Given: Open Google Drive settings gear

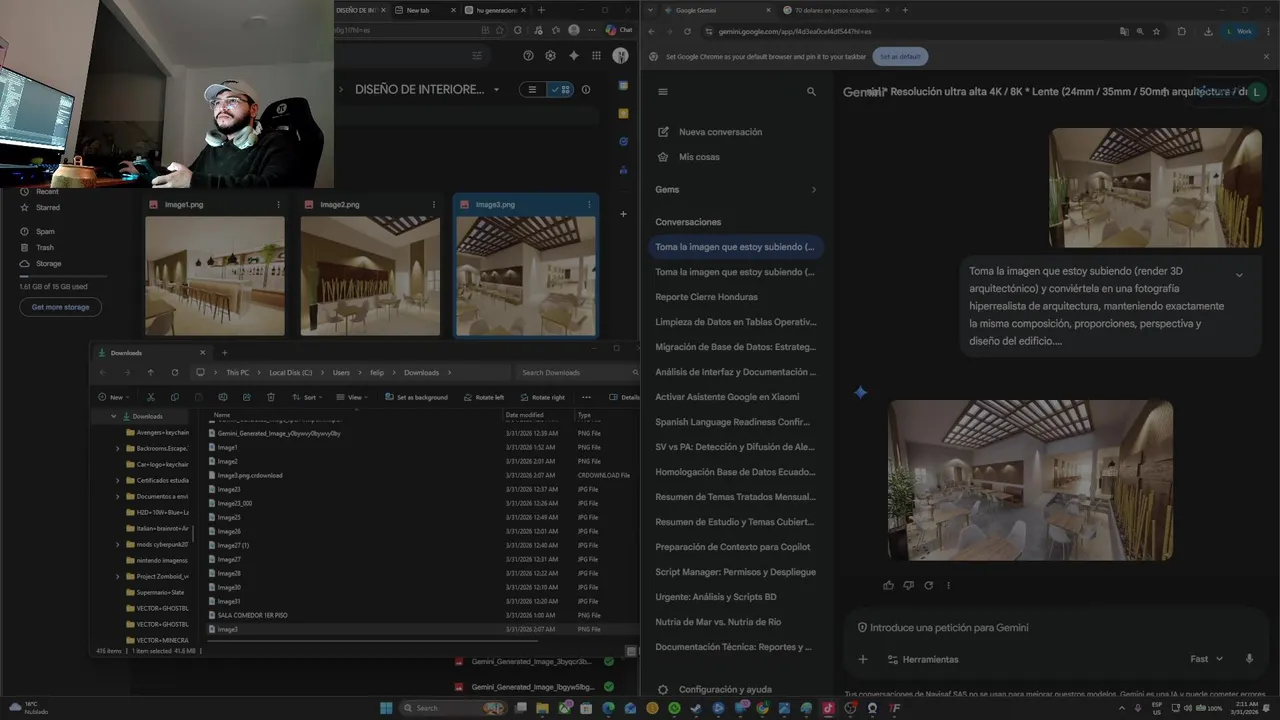Looking at the screenshot, I should click(550, 56).
